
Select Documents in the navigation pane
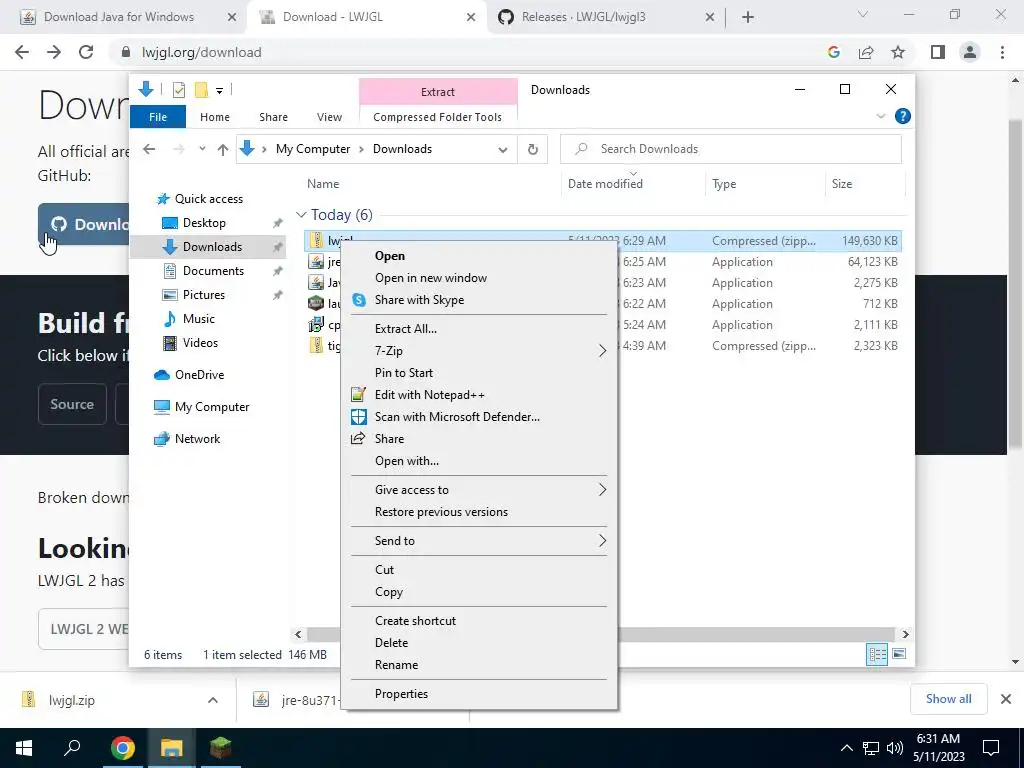(213, 270)
